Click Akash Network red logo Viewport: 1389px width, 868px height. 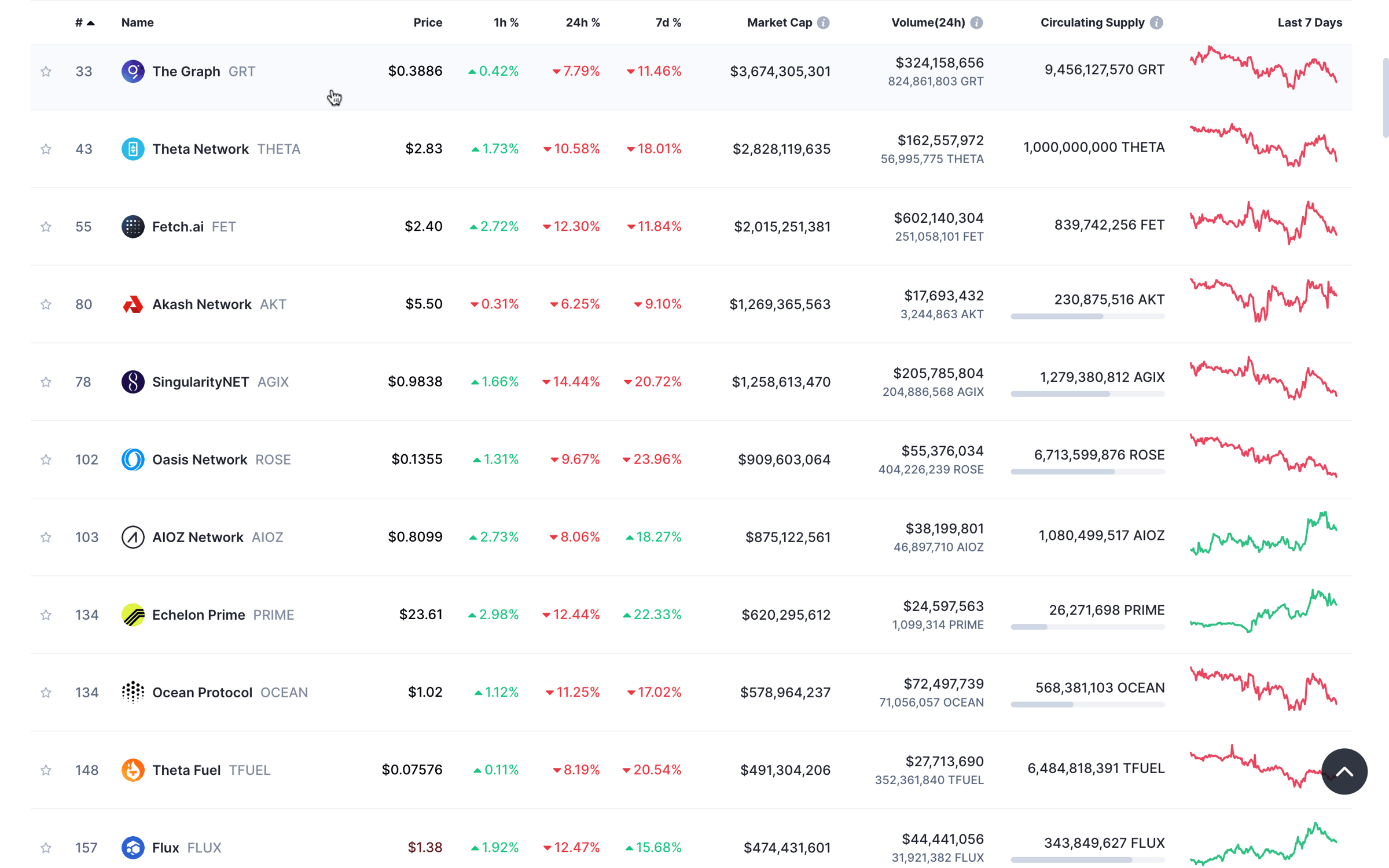133,304
